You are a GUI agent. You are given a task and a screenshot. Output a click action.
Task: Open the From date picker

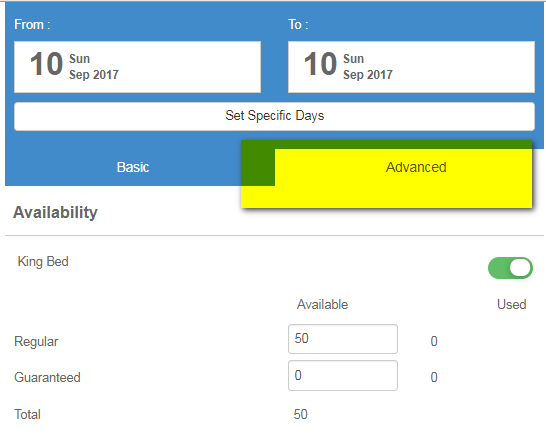pos(137,67)
